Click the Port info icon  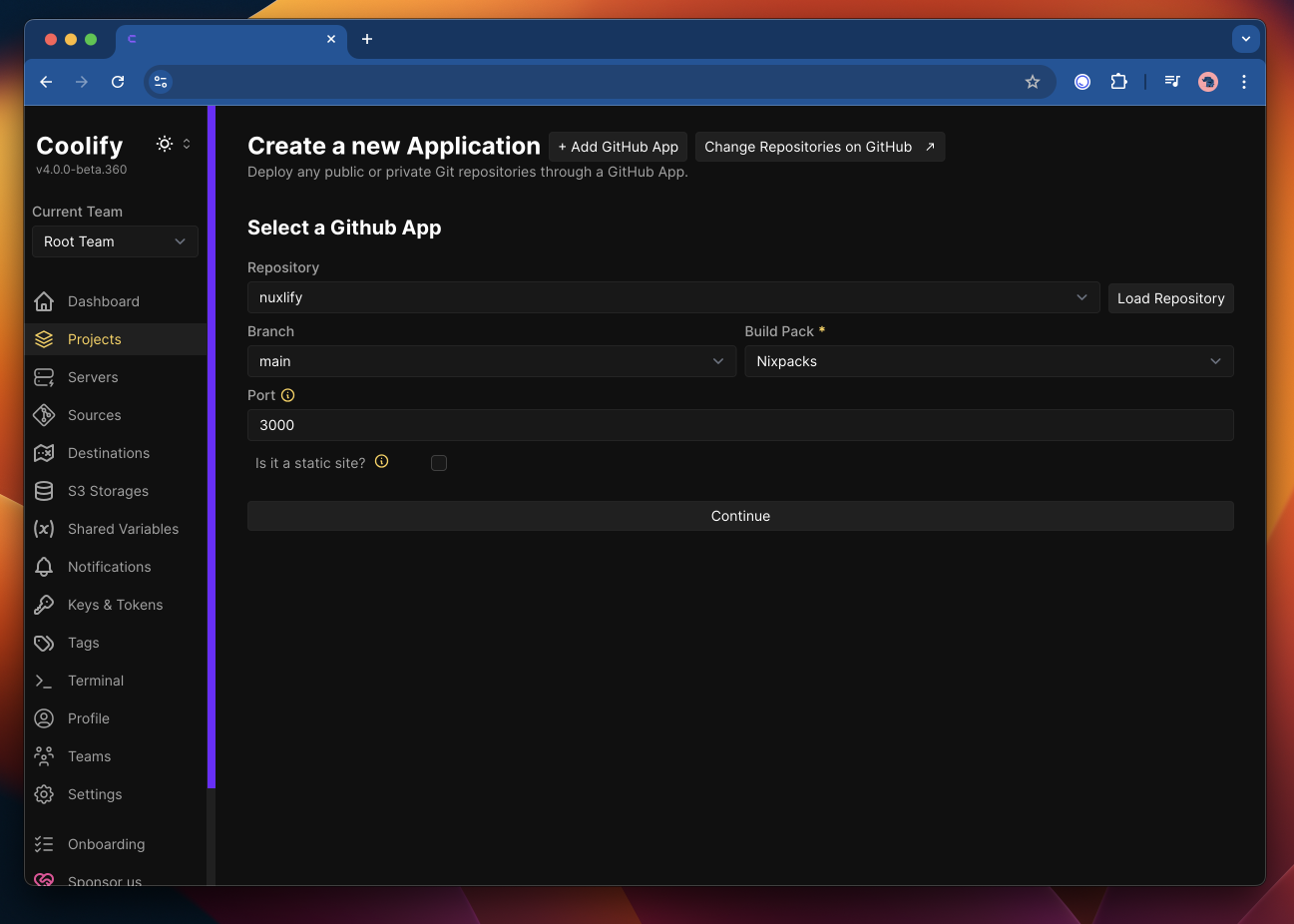[x=288, y=395]
